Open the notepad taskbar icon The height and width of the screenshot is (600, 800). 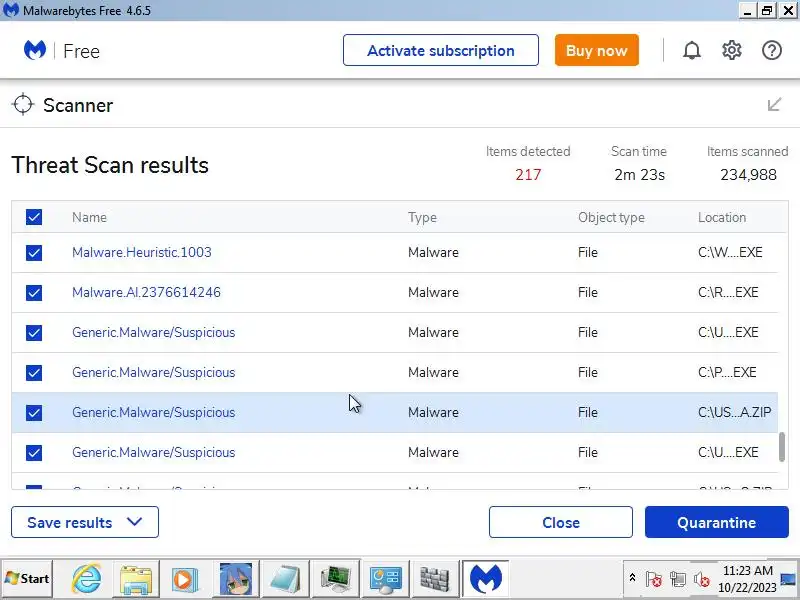[285, 579]
